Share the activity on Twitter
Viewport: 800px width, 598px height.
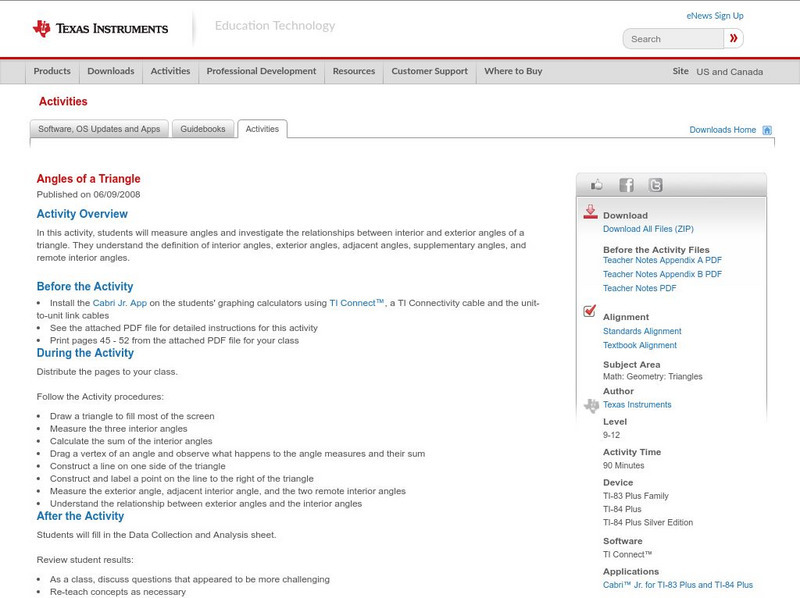655,185
